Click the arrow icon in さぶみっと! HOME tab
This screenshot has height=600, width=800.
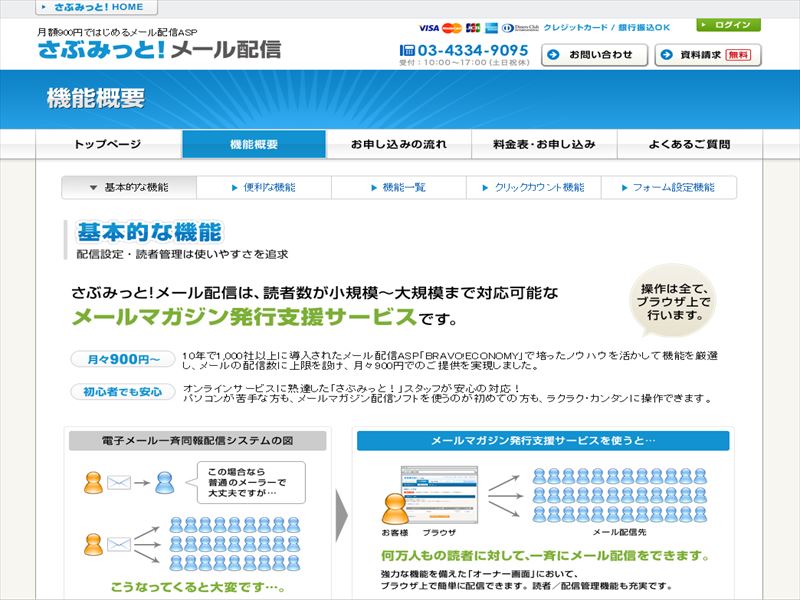(44, 7)
